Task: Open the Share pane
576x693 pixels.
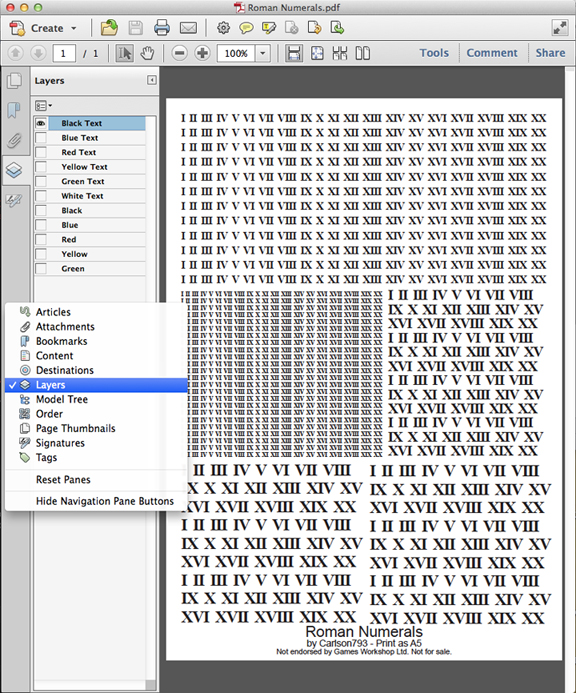Action: tap(550, 53)
